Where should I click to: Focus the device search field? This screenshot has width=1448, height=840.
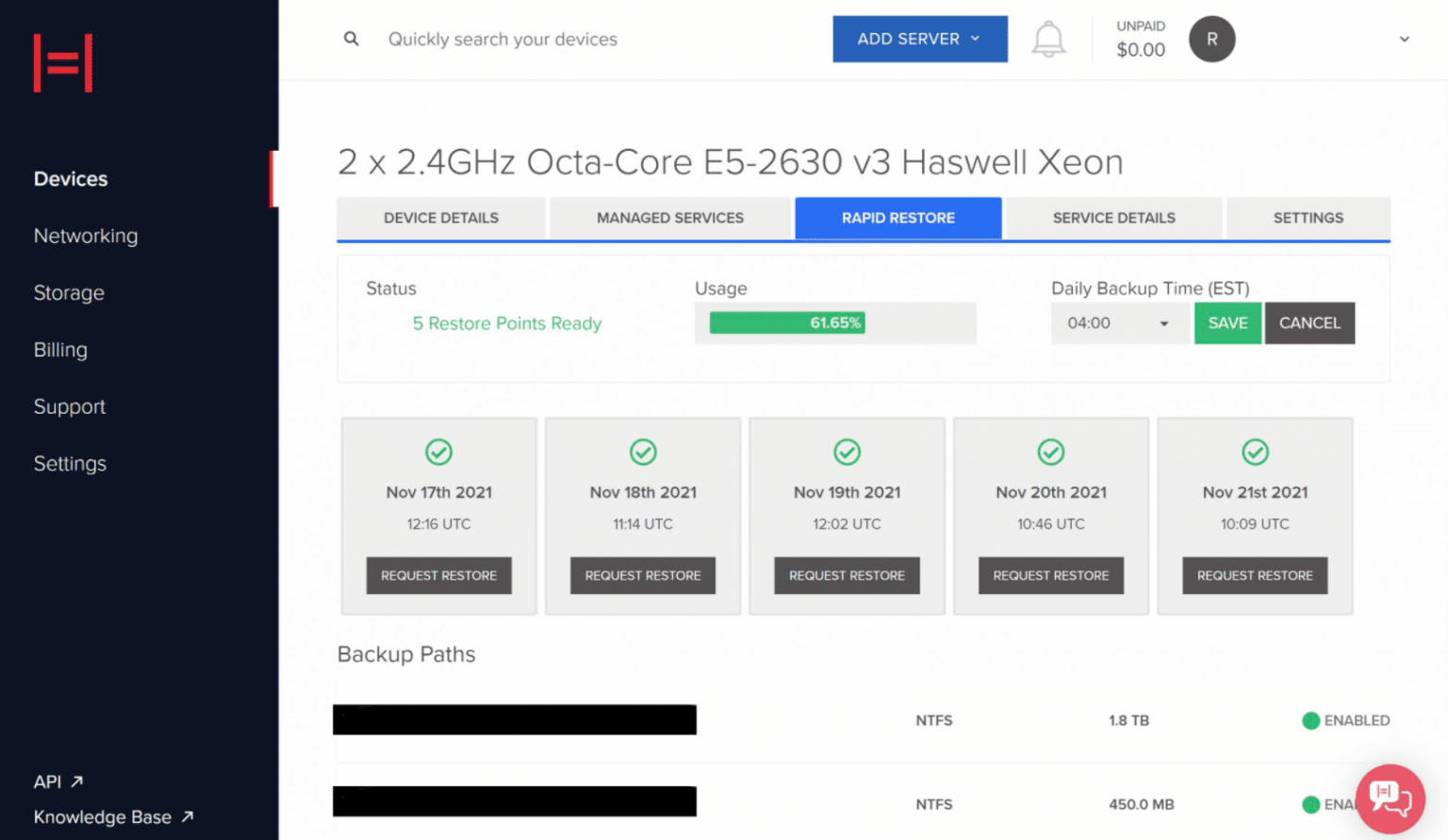coord(502,40)
